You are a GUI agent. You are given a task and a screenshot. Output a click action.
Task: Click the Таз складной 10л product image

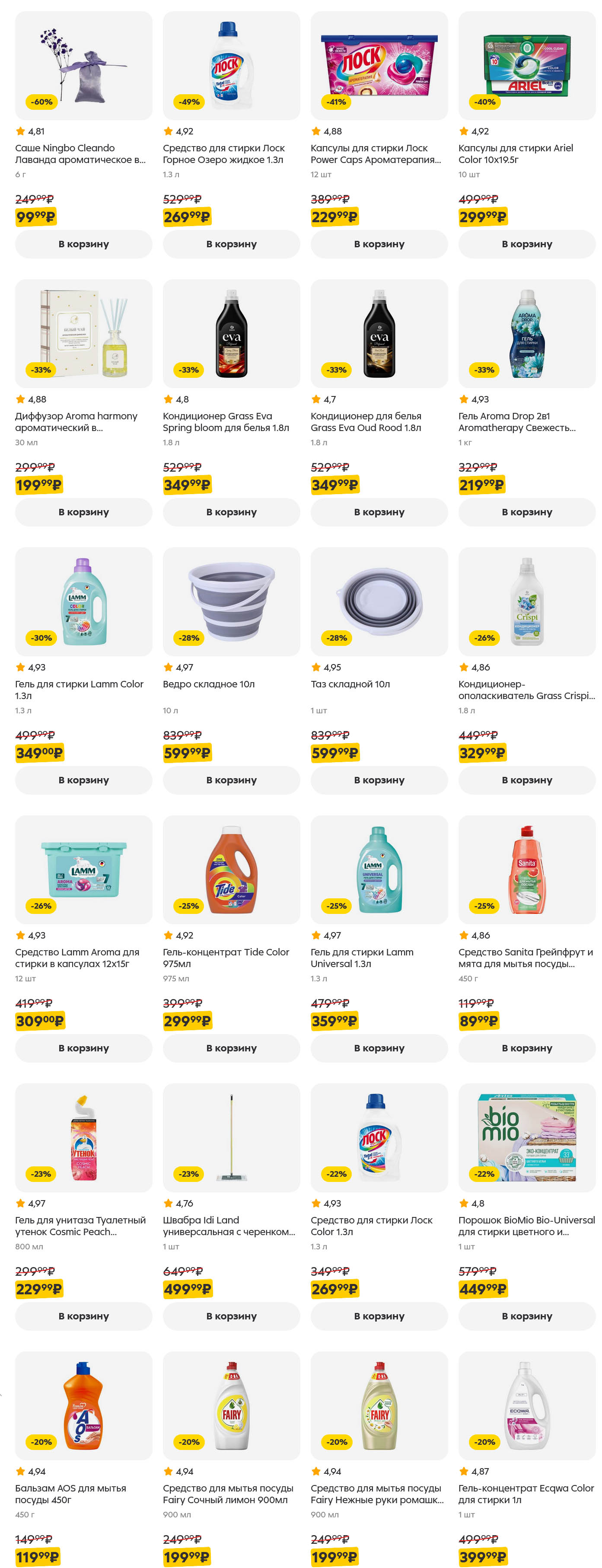(379, 601)
